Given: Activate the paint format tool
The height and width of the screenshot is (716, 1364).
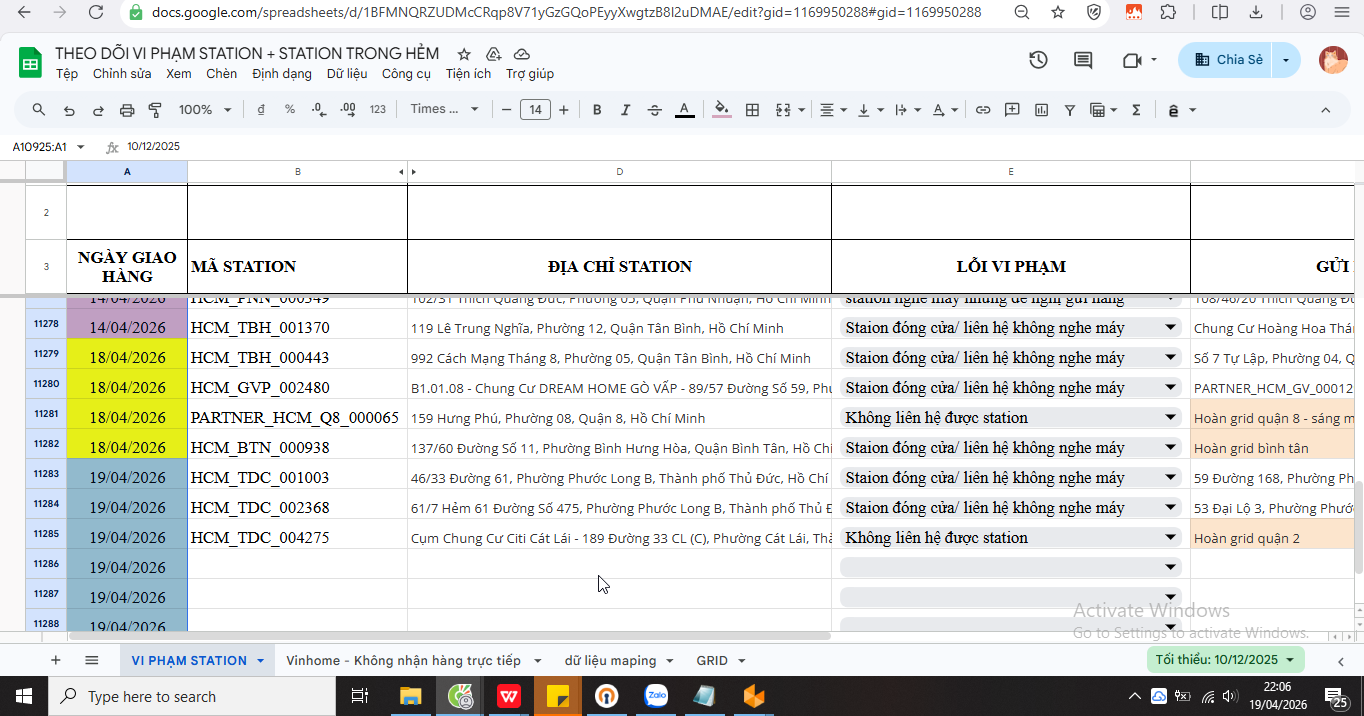Looking at the screenshot, I should click(155, 110).
